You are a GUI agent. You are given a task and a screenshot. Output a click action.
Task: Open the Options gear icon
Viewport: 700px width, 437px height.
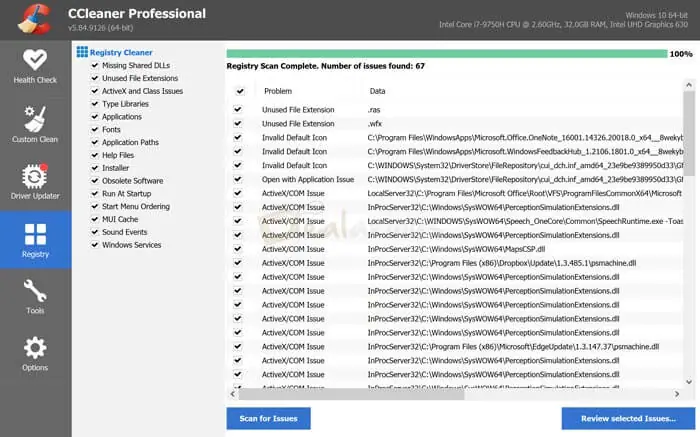35,348
